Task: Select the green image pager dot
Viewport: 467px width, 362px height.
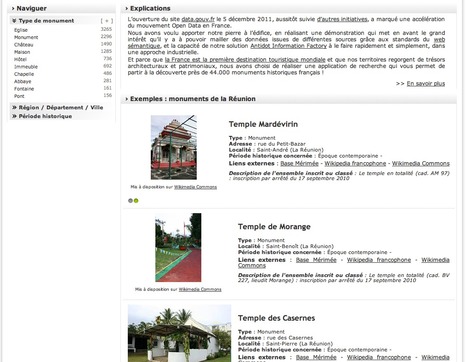Action: (x=136, y=201)
